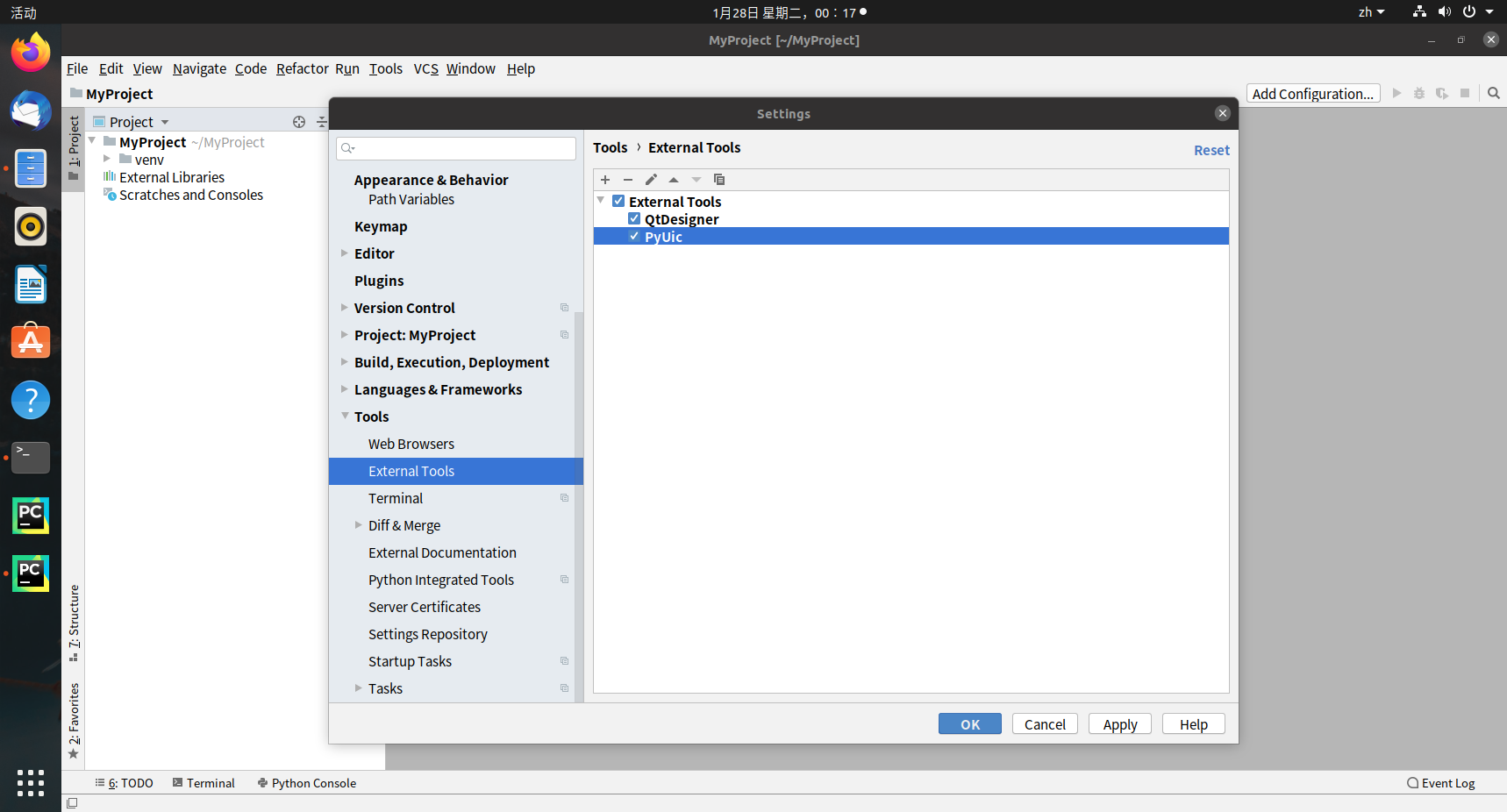Open Firefox from the dock
Viewport: 1507px width, 812px height.
31,53
